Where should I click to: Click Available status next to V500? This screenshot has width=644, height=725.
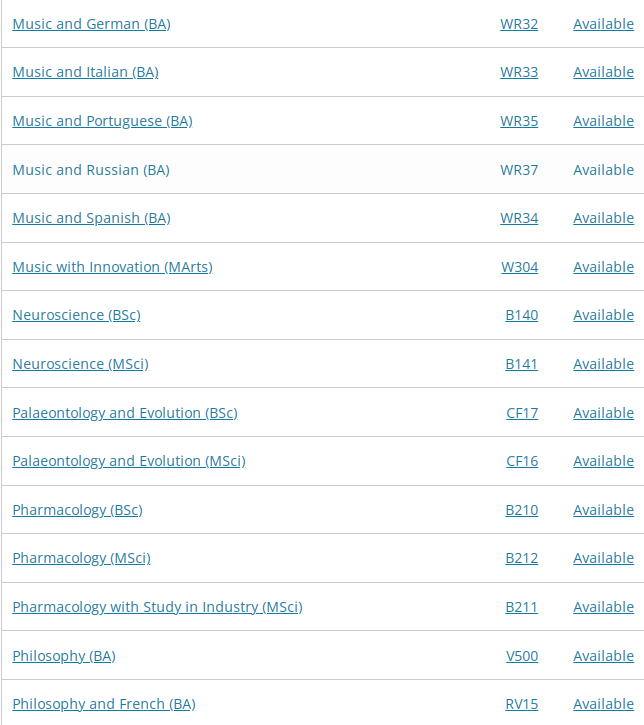(603, 657)
